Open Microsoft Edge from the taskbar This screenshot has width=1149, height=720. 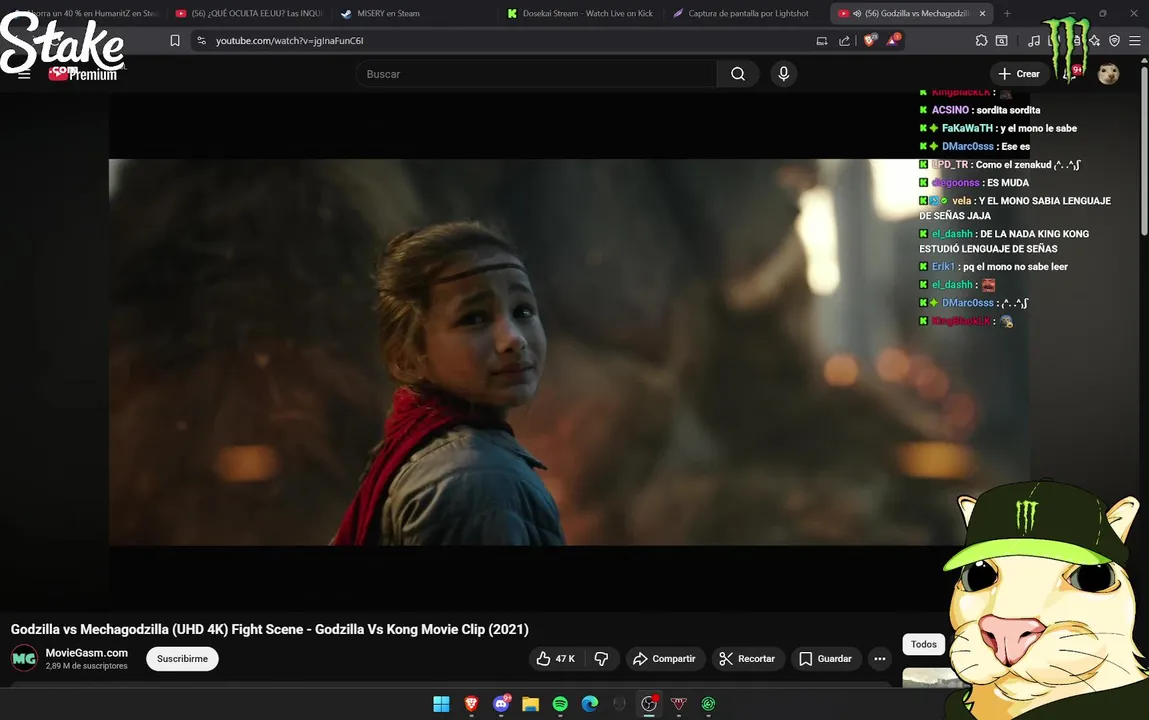tap(590, 704)
